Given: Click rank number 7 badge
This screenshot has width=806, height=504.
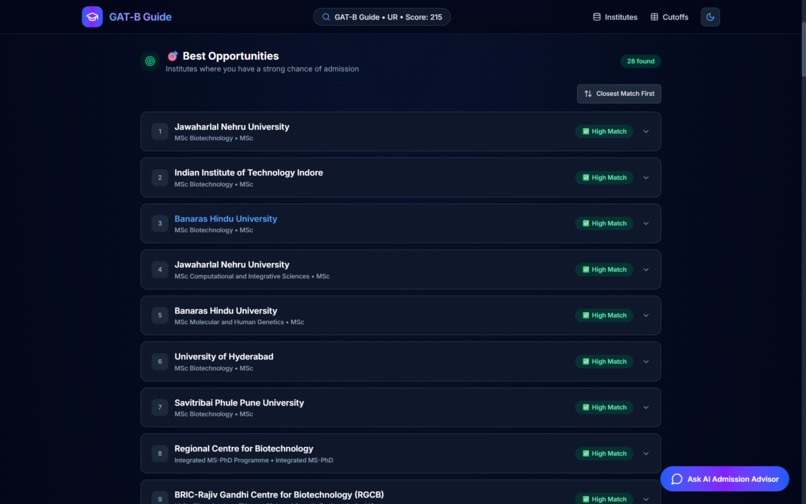Looking at the screenshot, I should click(160, 407).
